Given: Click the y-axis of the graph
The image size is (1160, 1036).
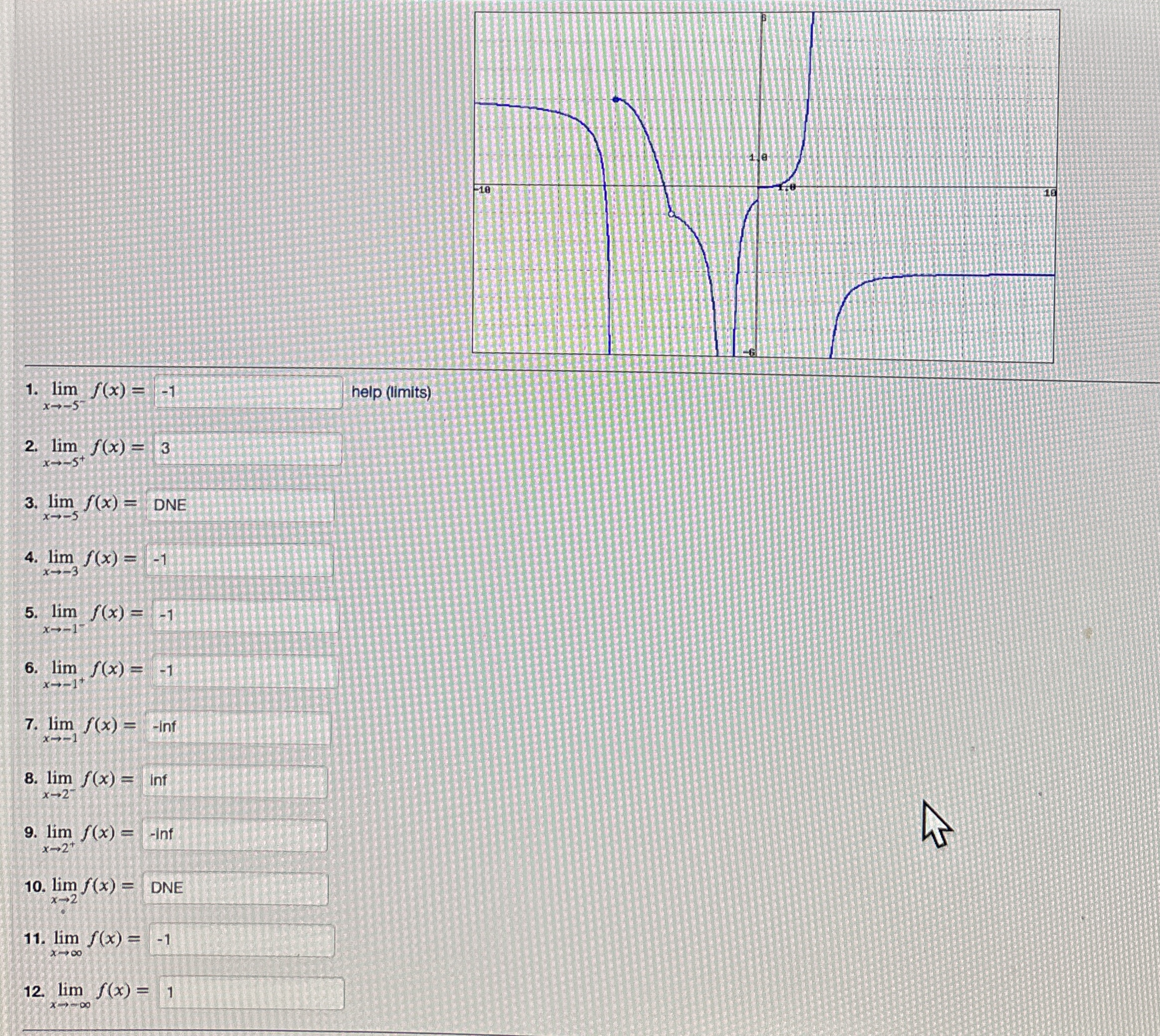Looking at the screenshot, I should coord(760,114).
